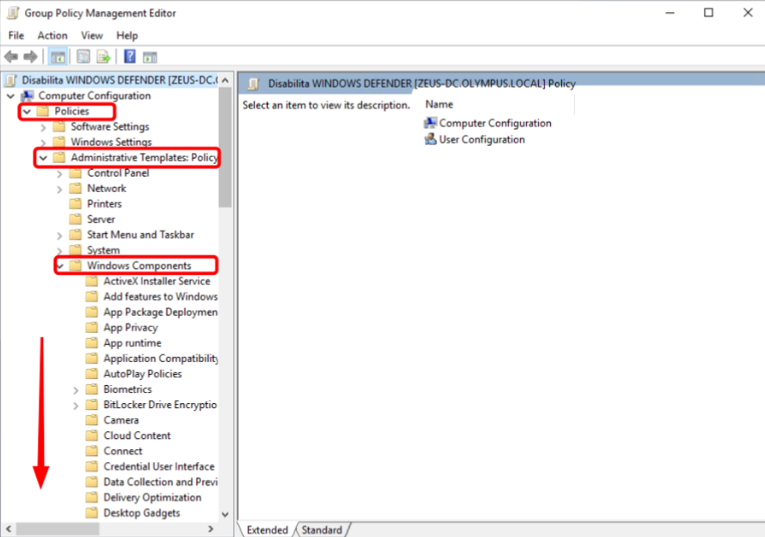Select Computer Configuration in the right pane
The height and width of the screenshot is (537, 765).
click(495, 123)
